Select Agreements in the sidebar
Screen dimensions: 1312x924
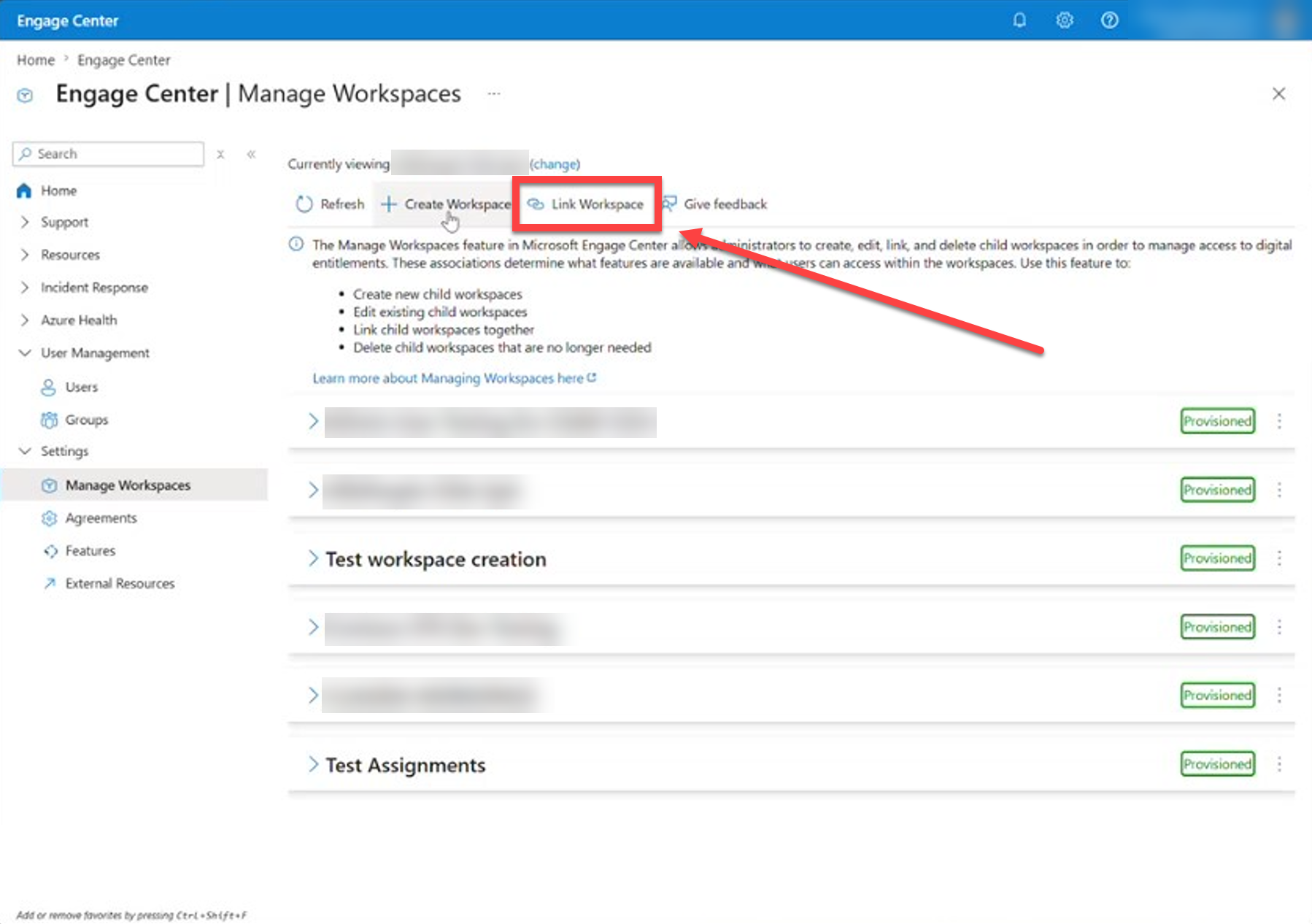pyautogui.click(x=101, y=518)
